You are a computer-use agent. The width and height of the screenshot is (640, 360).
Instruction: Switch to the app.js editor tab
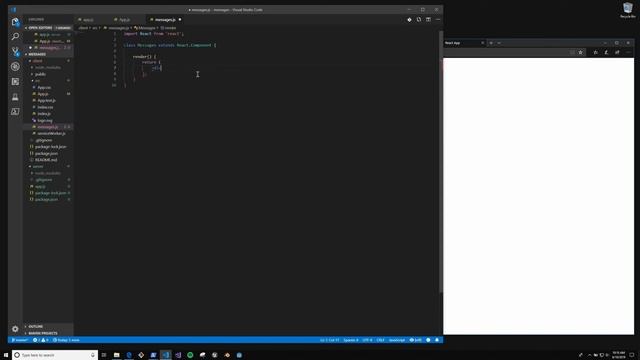88,20
